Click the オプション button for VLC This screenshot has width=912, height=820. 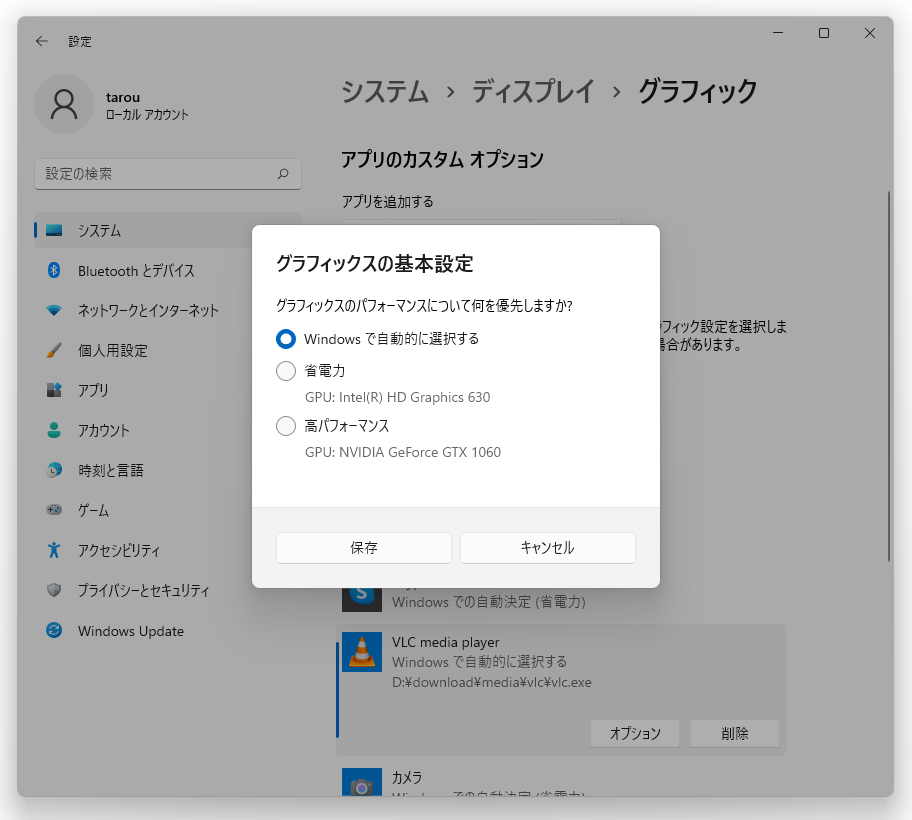pos(635,734)
